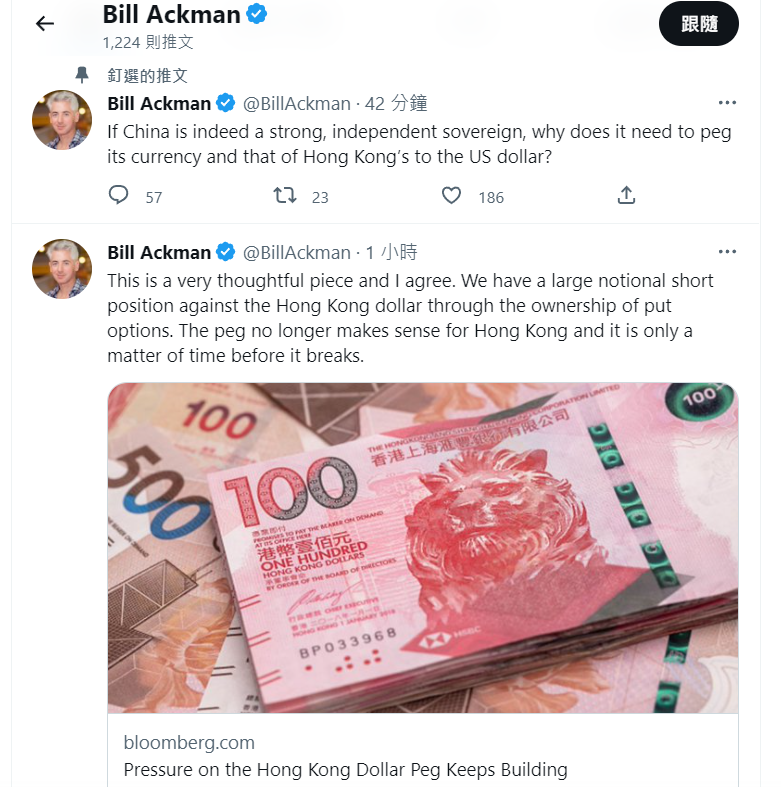781x787 pixels.
Task: Click the pin icon beside 釘選的推文
Action: point(82,75)
